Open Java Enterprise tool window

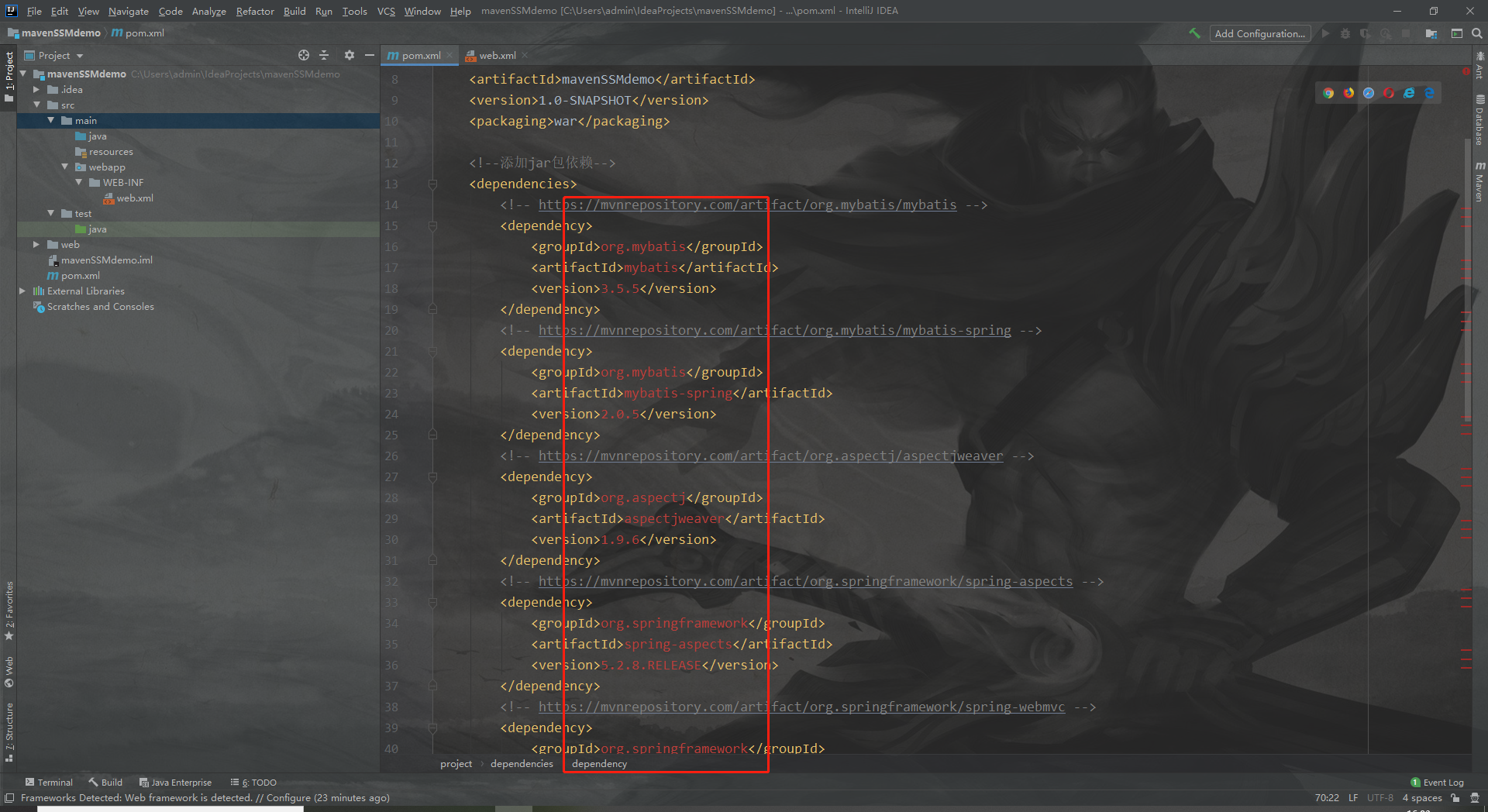point(175,782)
